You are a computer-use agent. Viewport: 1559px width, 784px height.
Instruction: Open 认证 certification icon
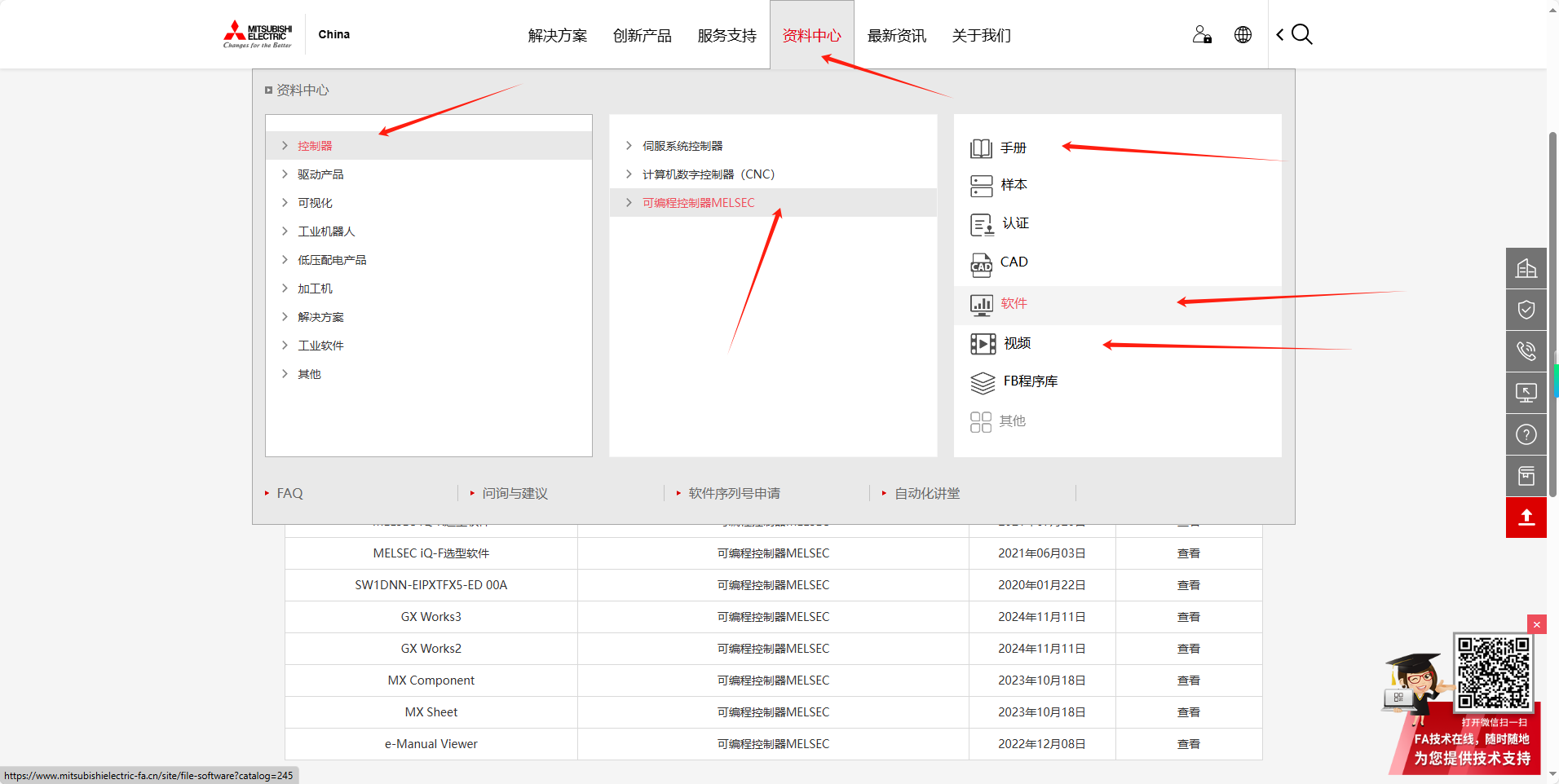pyautogui.click(x=982, y=224)
